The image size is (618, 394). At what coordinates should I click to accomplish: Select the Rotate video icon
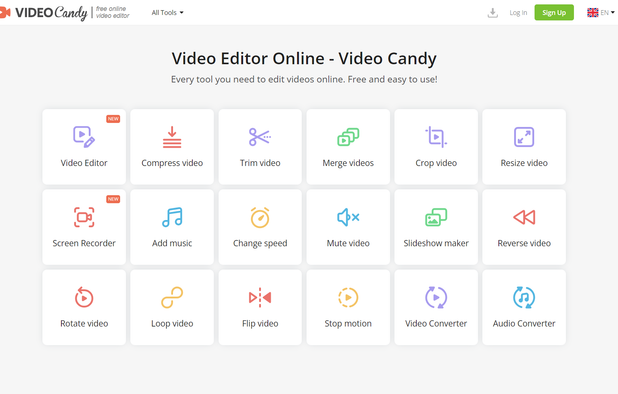84,297
